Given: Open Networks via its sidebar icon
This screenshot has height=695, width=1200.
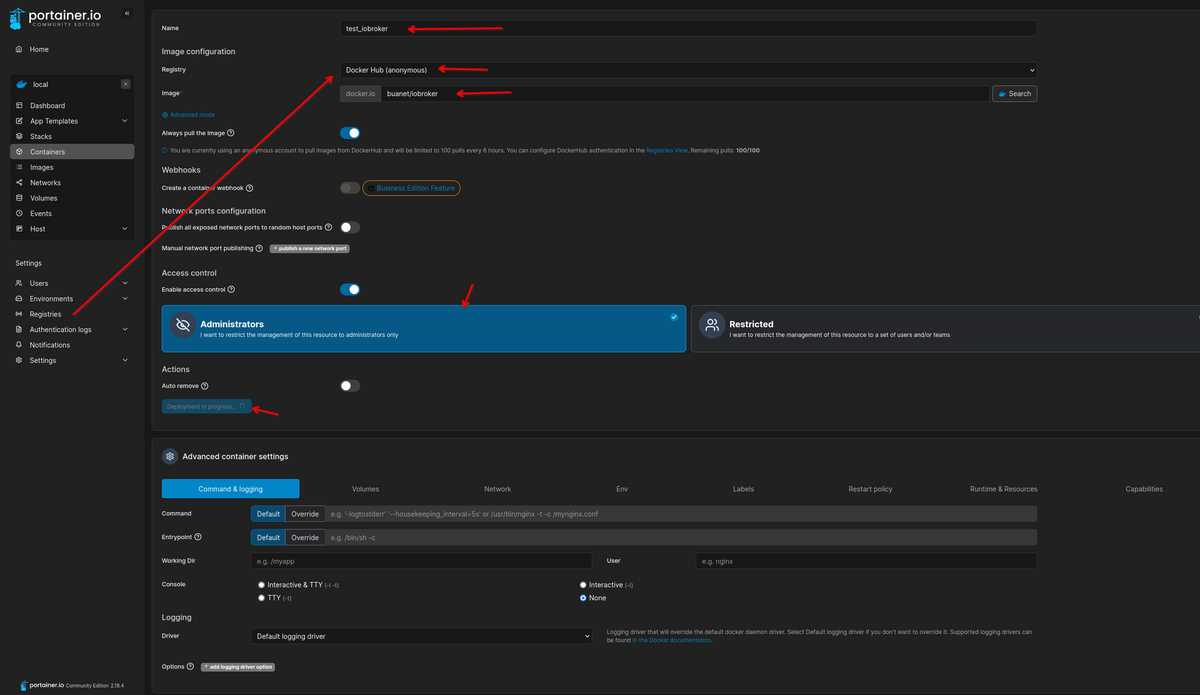Looking at the screenshot, I should point(20,183).
